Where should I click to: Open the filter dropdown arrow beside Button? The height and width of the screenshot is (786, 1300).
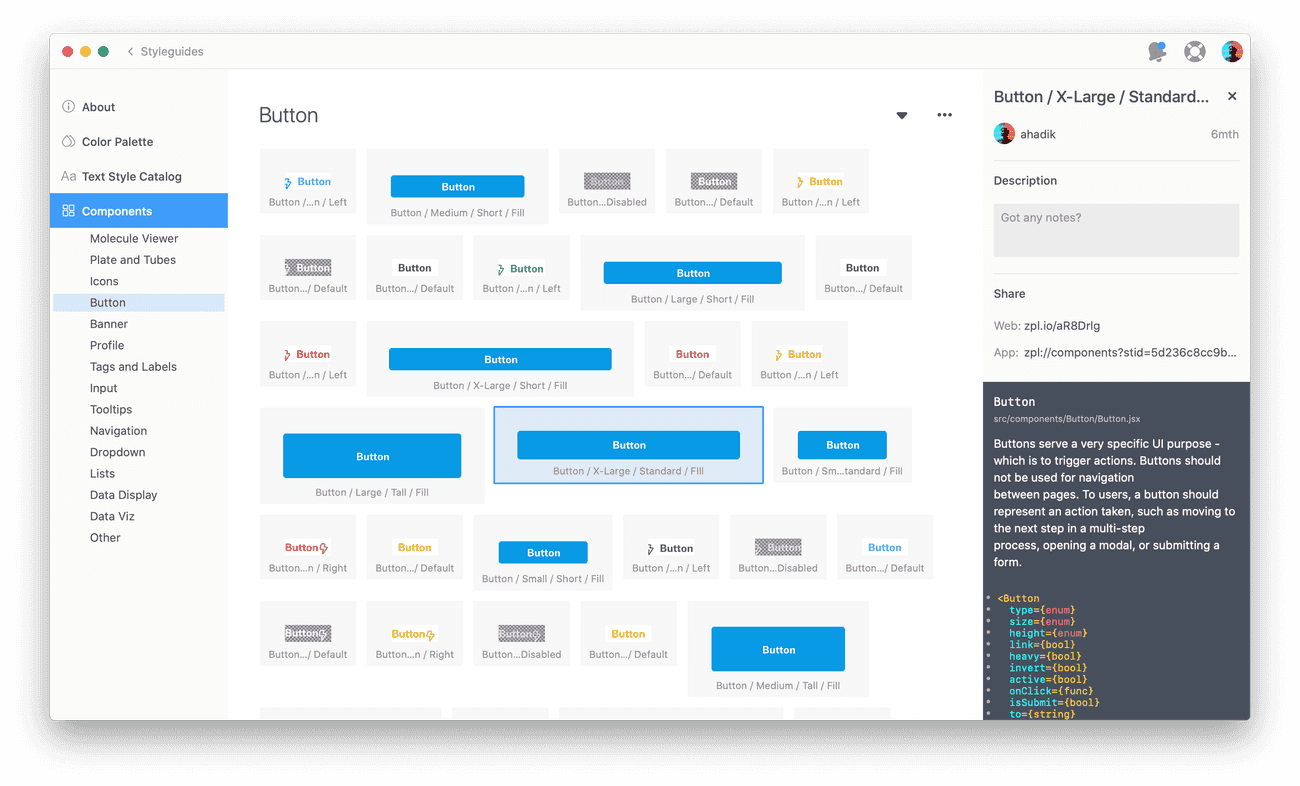point(901,115)
